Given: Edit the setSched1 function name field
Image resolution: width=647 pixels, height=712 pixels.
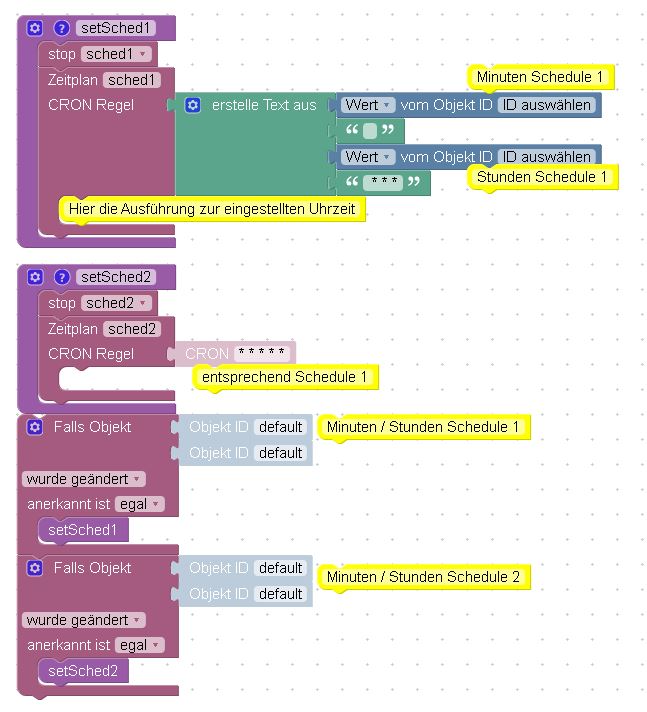Looking at the screenshot, I should [x=116, y=28].
